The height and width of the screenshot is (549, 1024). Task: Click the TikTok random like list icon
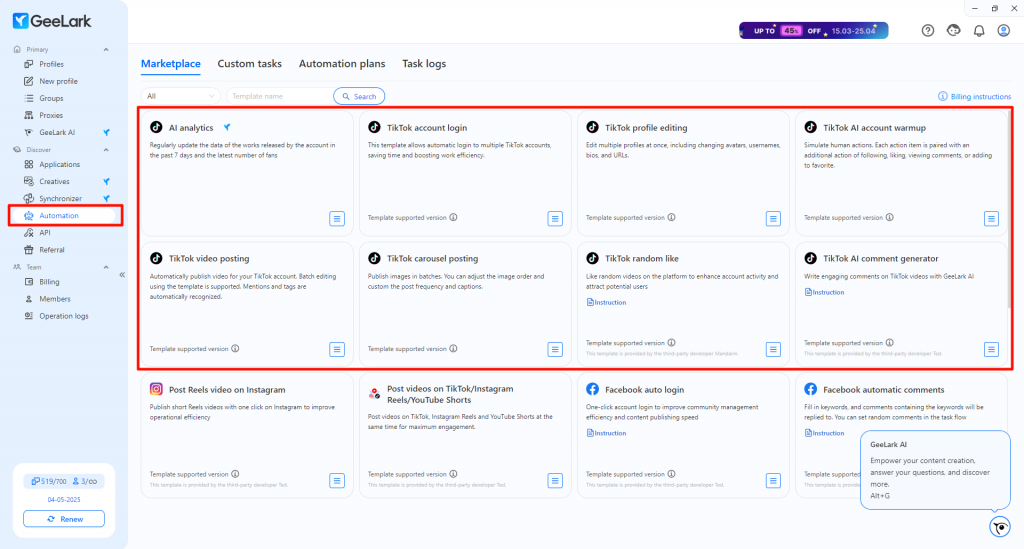tap(773, 349)
